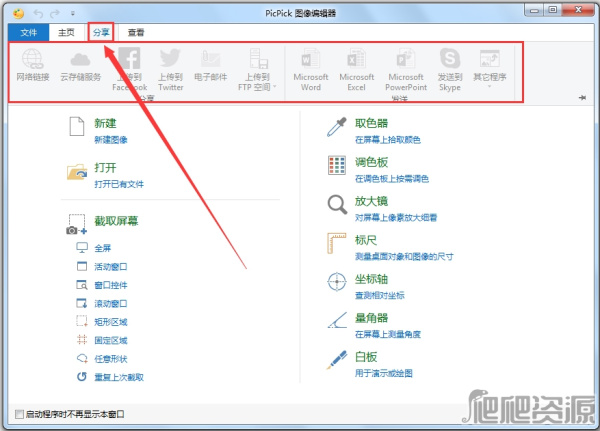This screenshot has height=431, width=600.
Task: Click the New Image (新建图像) link
Action: tap(111, 140)
